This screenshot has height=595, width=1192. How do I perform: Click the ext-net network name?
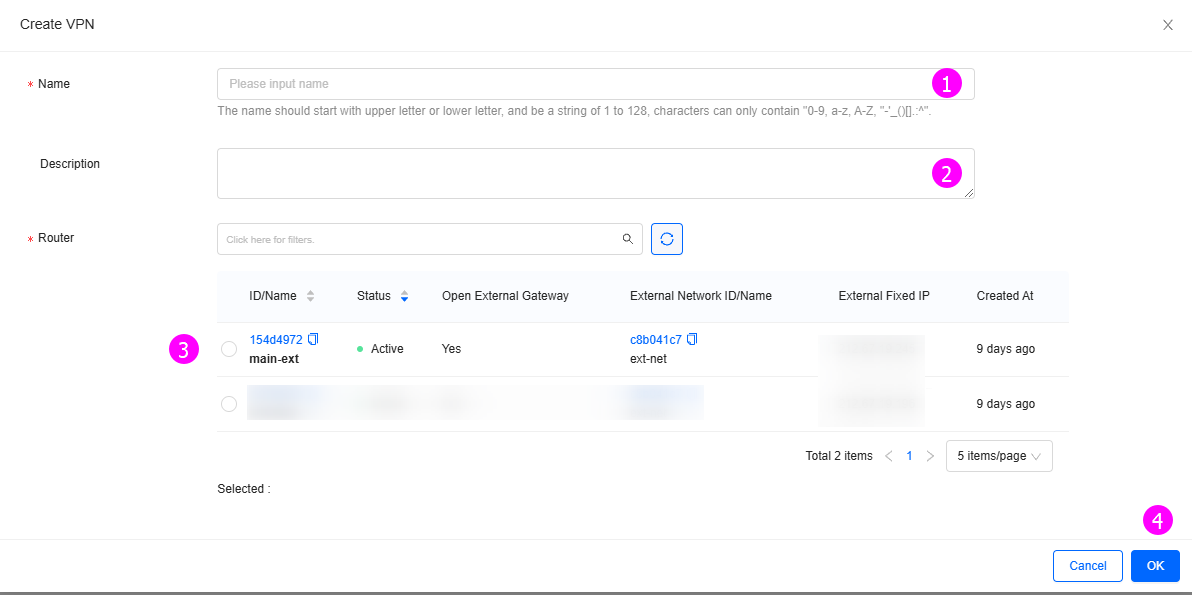click(648, 359)
